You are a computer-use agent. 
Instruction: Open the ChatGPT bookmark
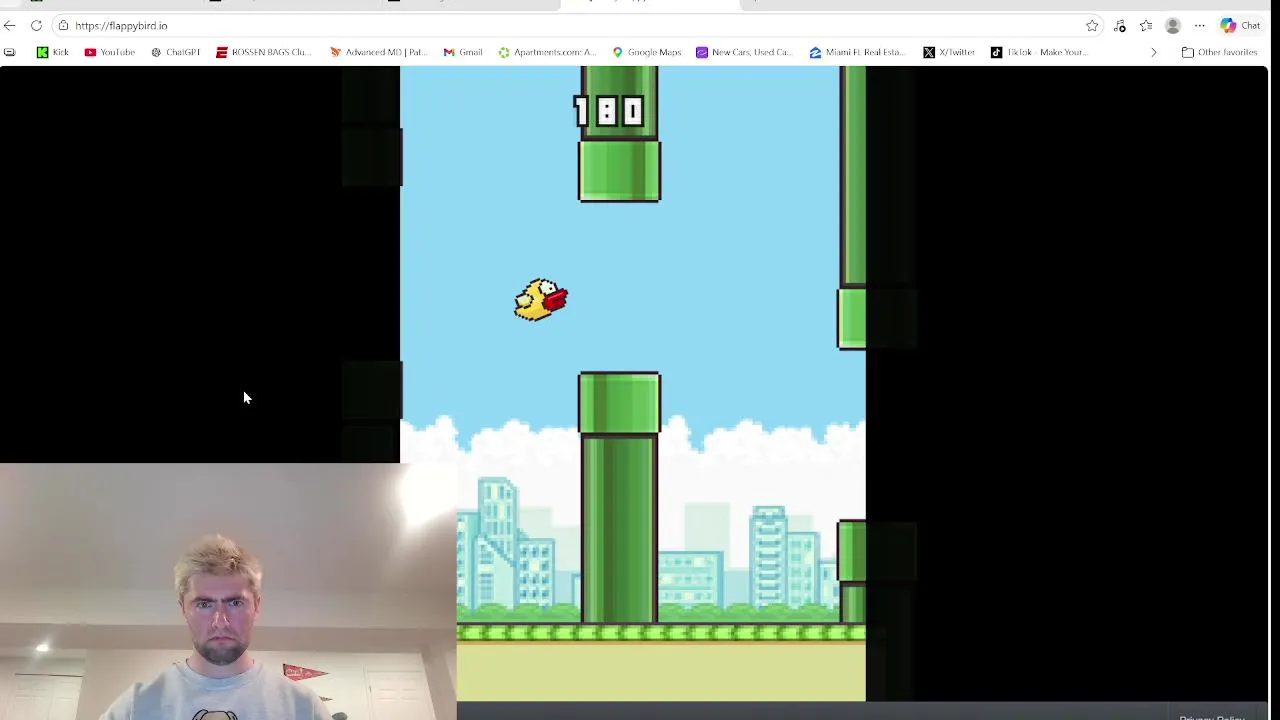point(175,52)
